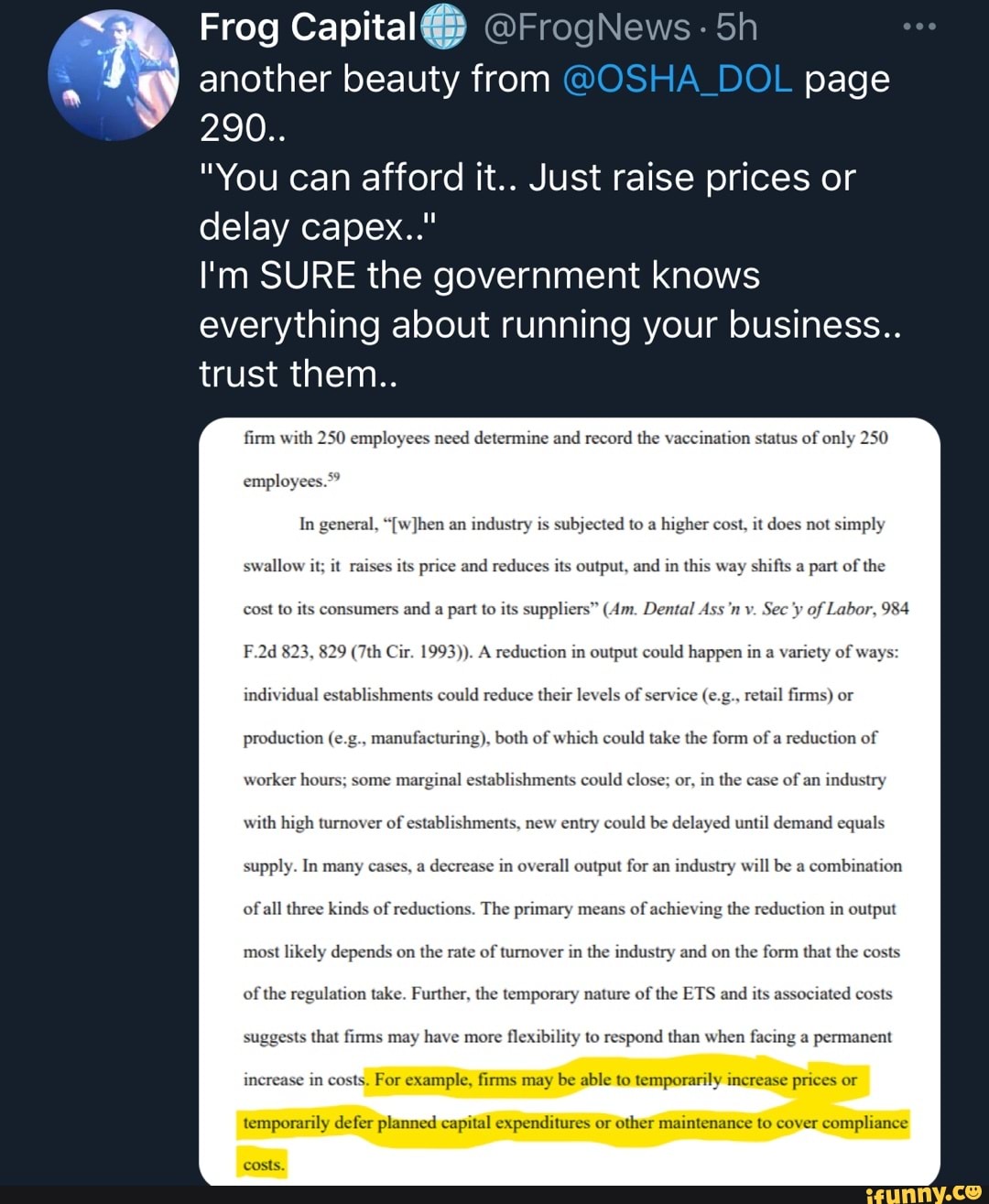Click footnote 59 superscript after employees

click(x=333, y=475)
